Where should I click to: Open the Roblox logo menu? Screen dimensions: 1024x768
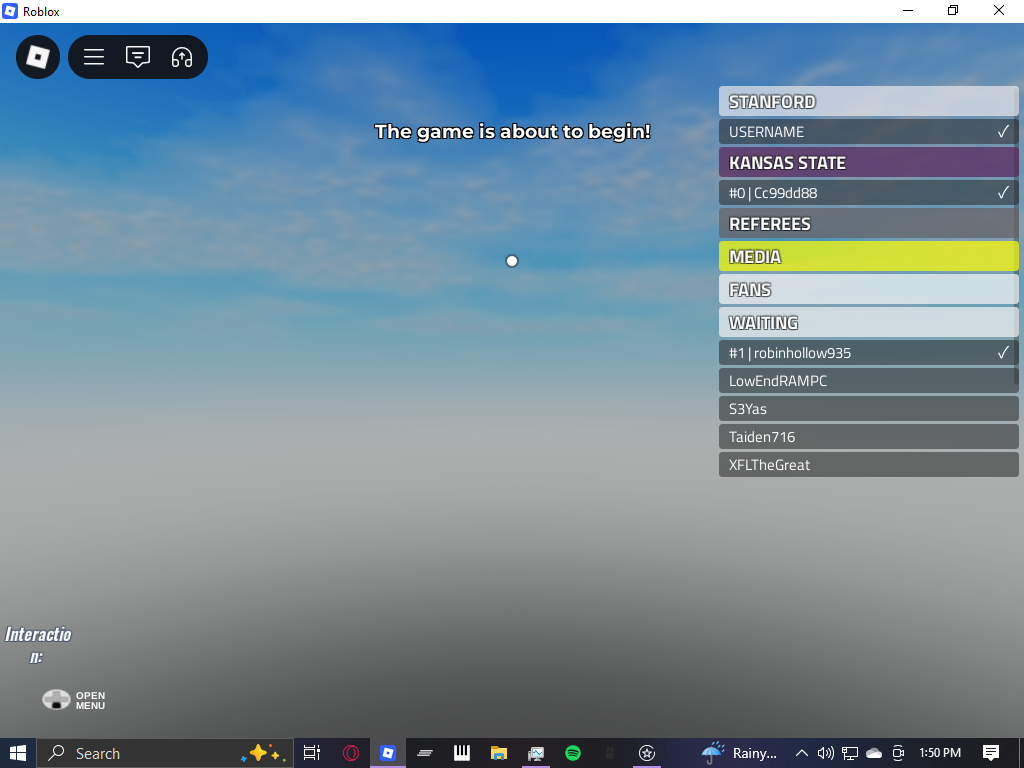[x=38, y=57]
